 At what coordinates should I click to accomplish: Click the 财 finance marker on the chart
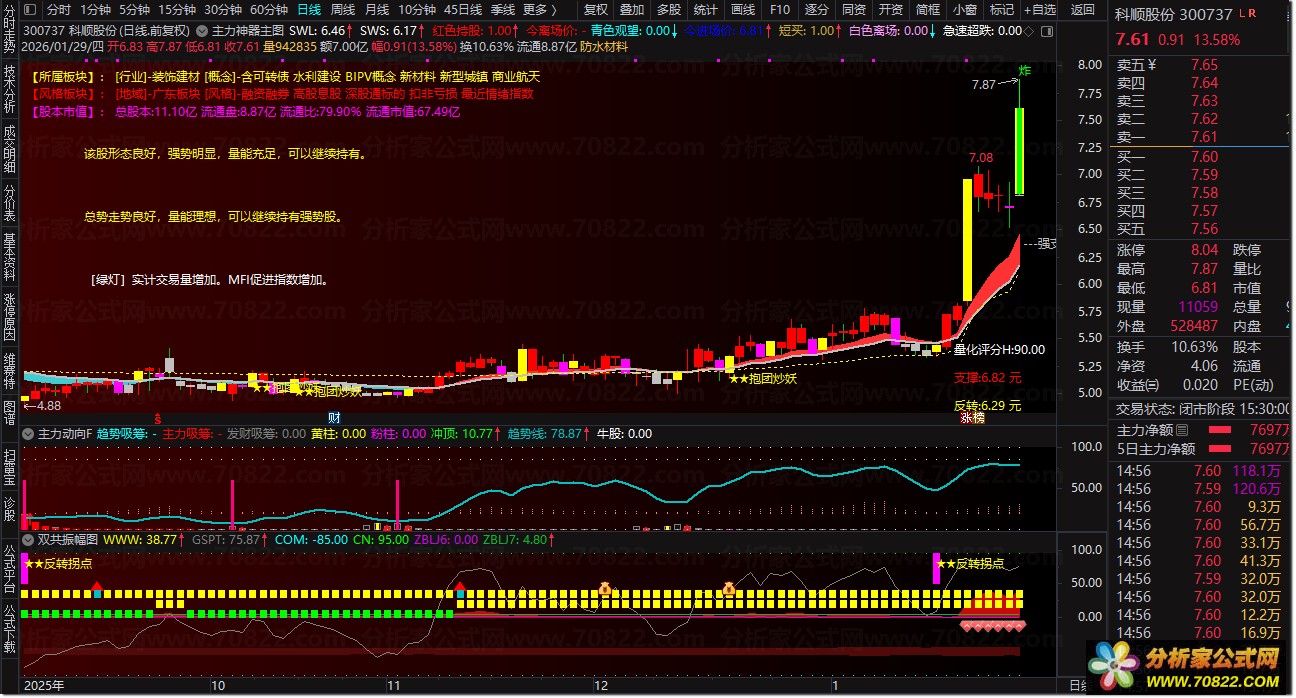coord(334,417)
